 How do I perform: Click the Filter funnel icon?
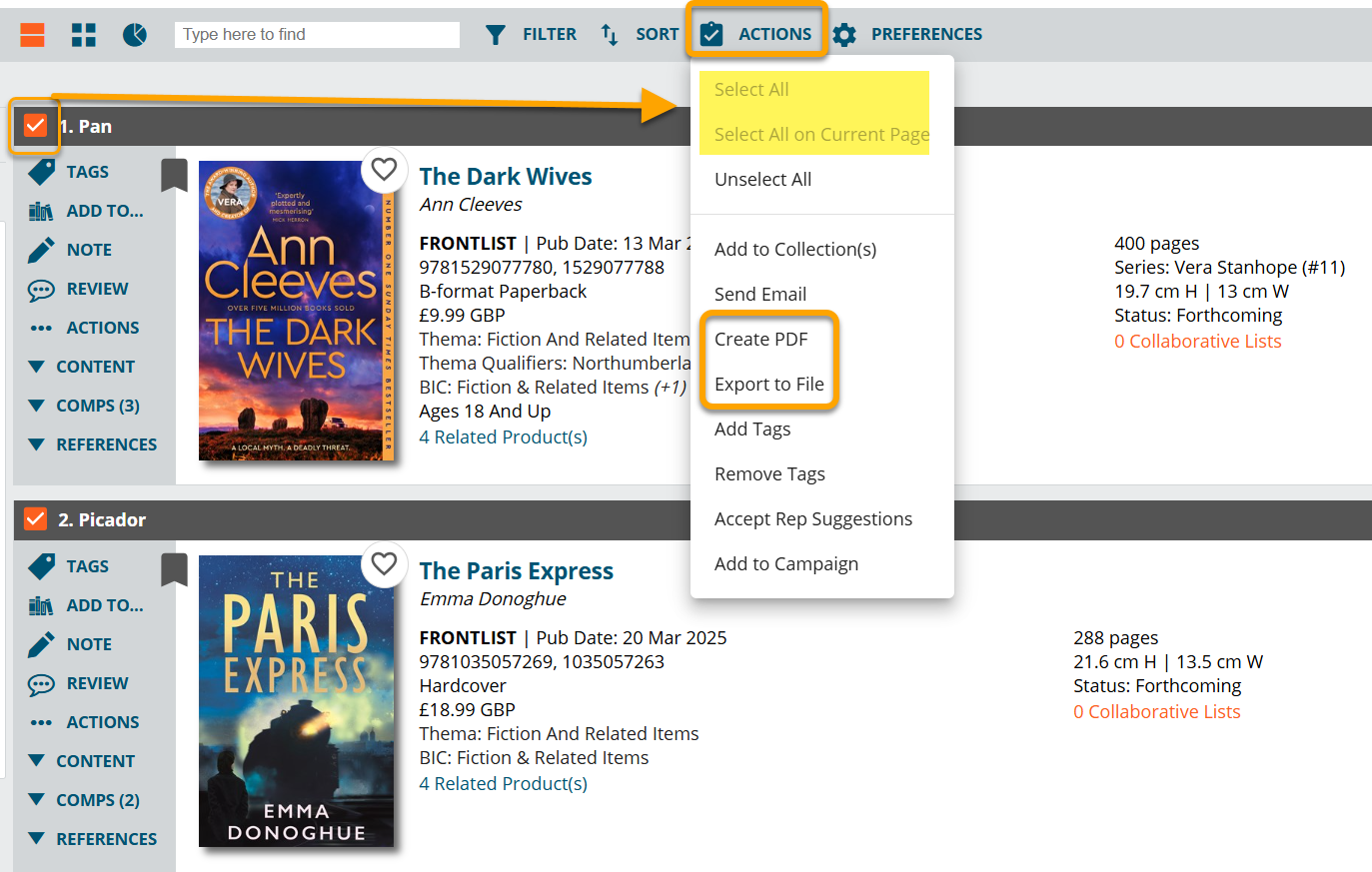click(x=495, y=35)
